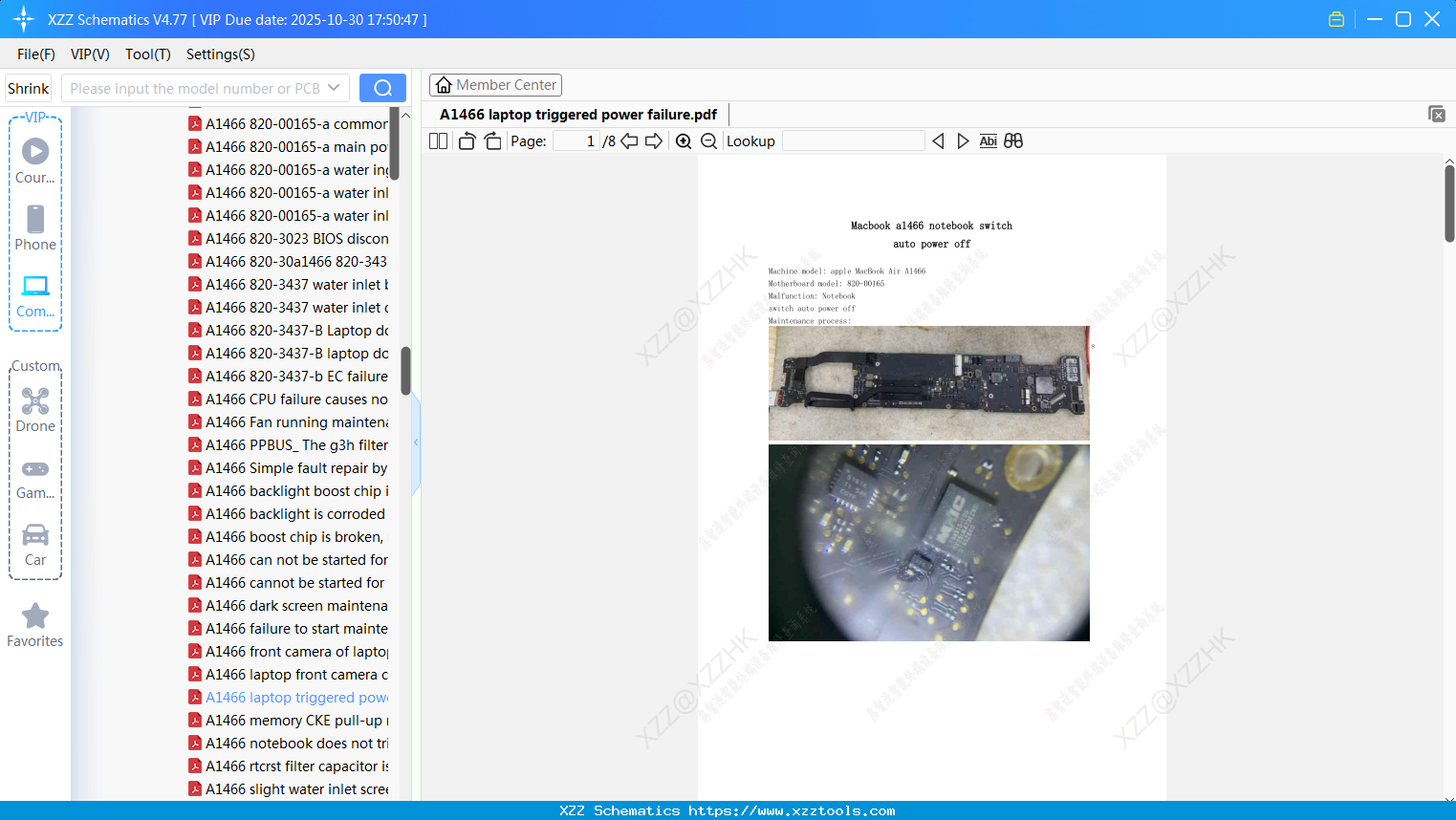Close all tabs with the top-right icon
This screenshot has height=820, width=1456.
[1437, 114]
